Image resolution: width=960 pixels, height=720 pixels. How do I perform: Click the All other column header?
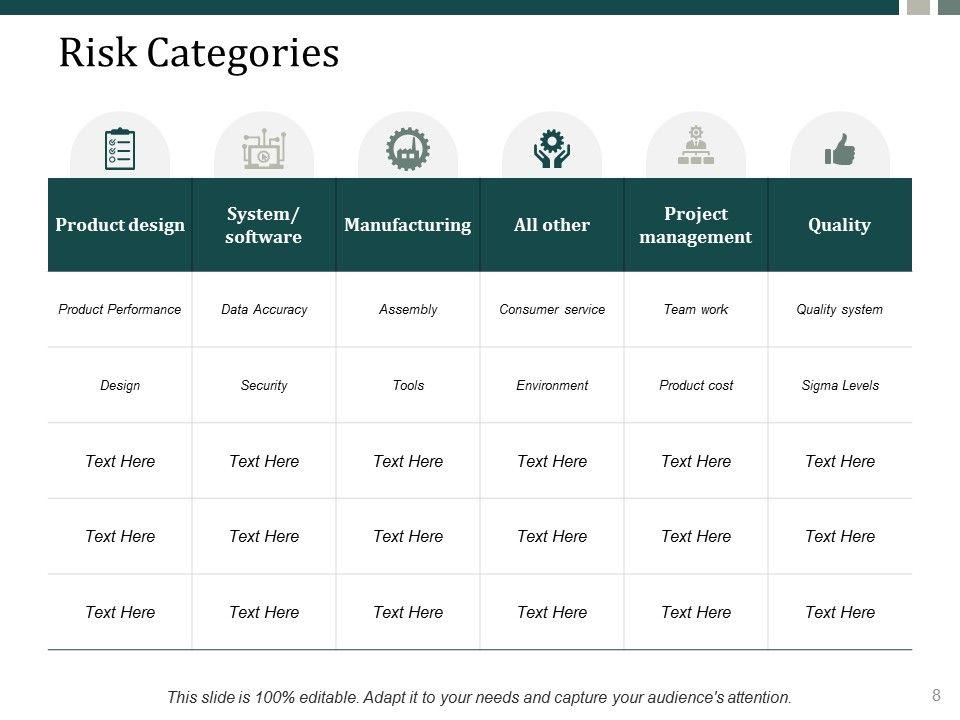pos(552,225)
